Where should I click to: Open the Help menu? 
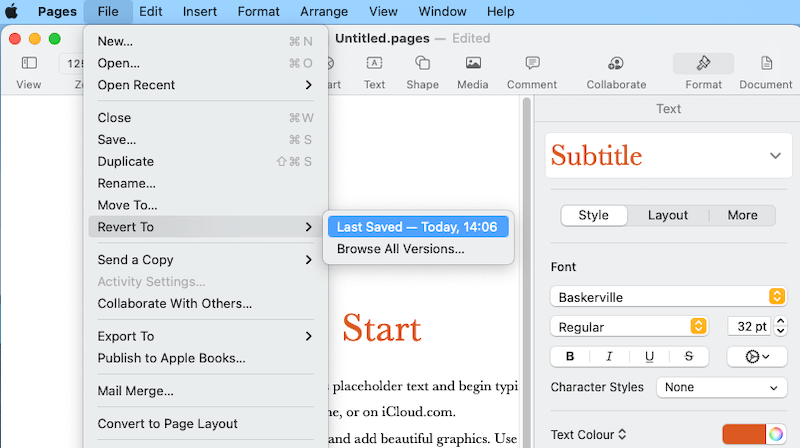[x=501, y=11]
